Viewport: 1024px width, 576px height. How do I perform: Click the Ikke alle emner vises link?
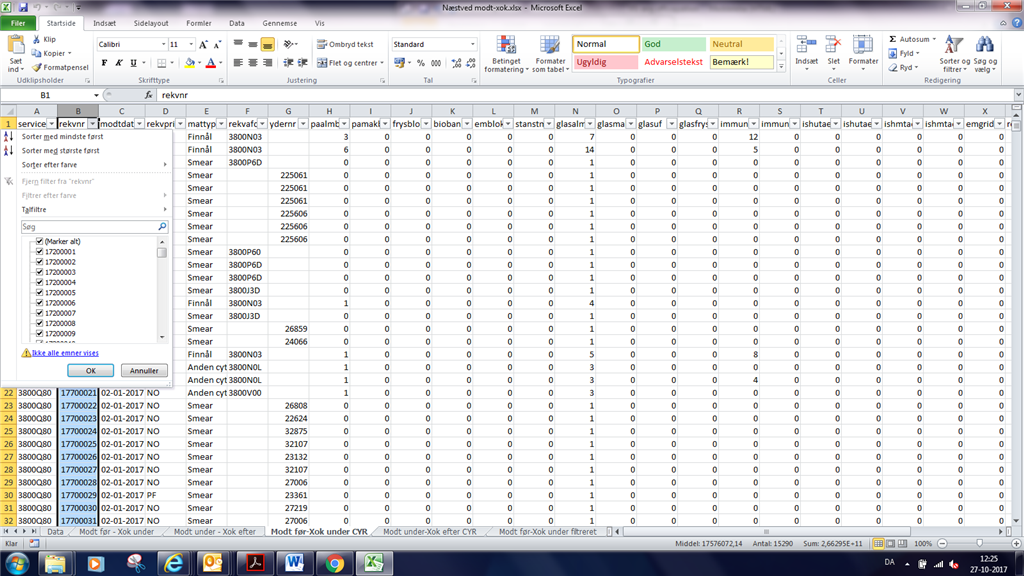(x=65, y=353)
